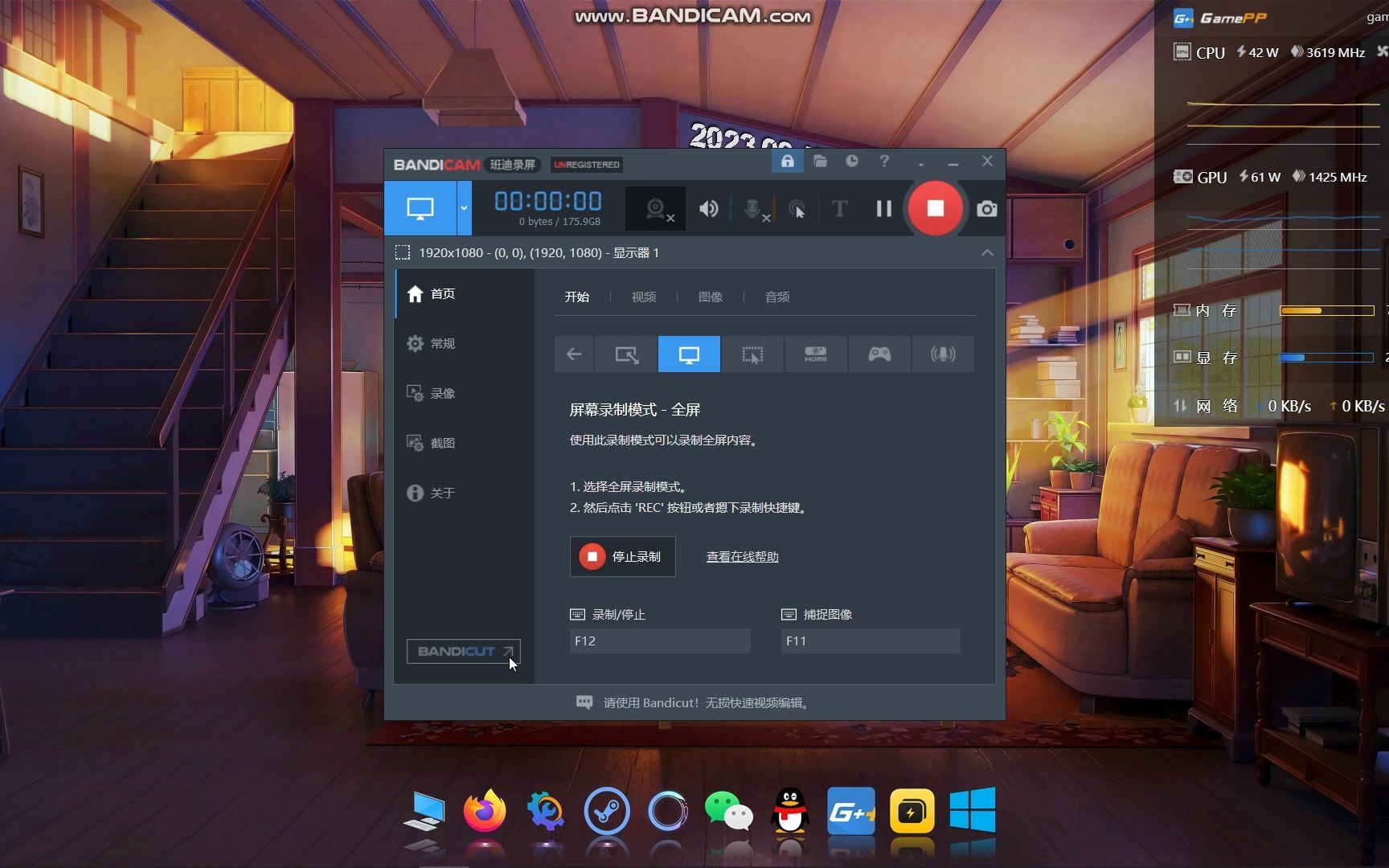Open the Windows start icon in dock
Image resolution: width=1389 pixels, height=868 pixels.
(973, 810)
